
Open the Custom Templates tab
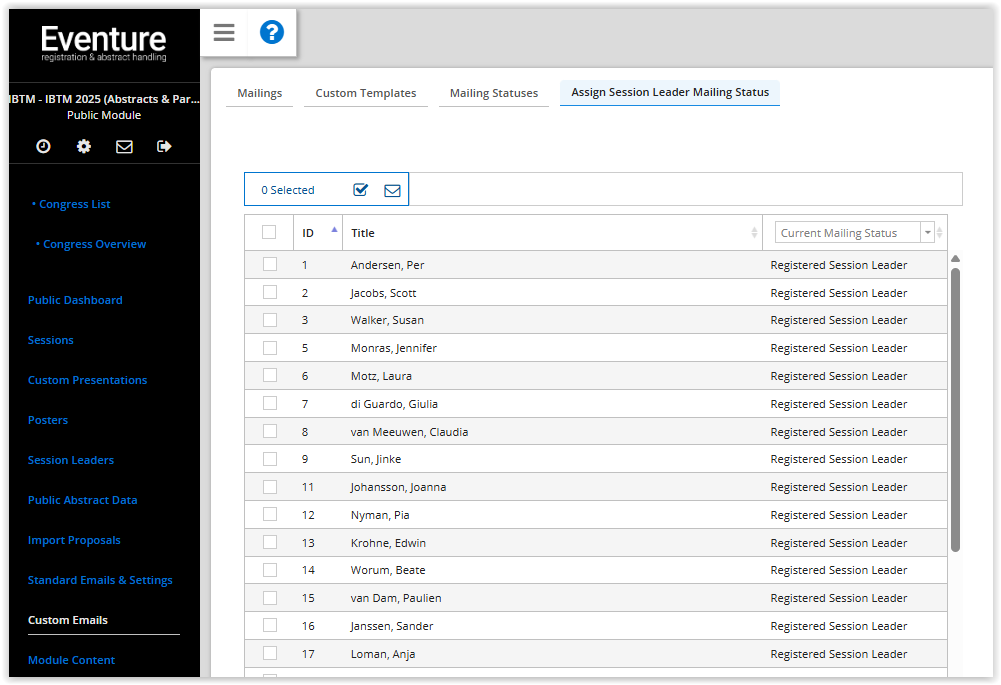[365, 93]
